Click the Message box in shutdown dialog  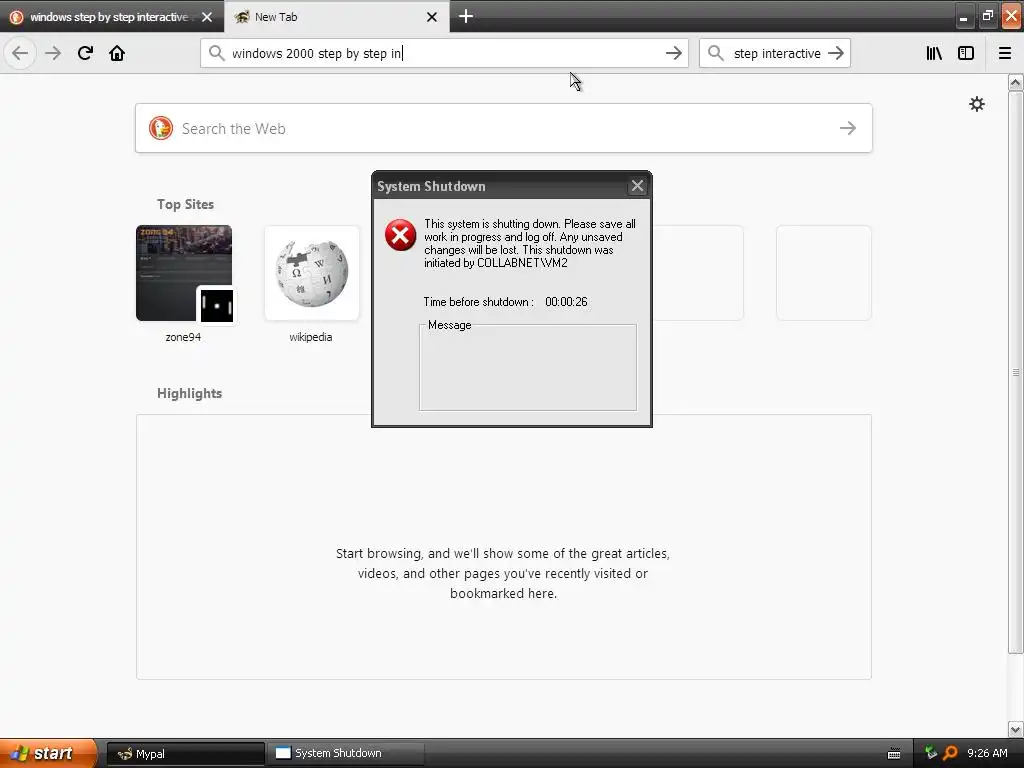click(528, 368)
